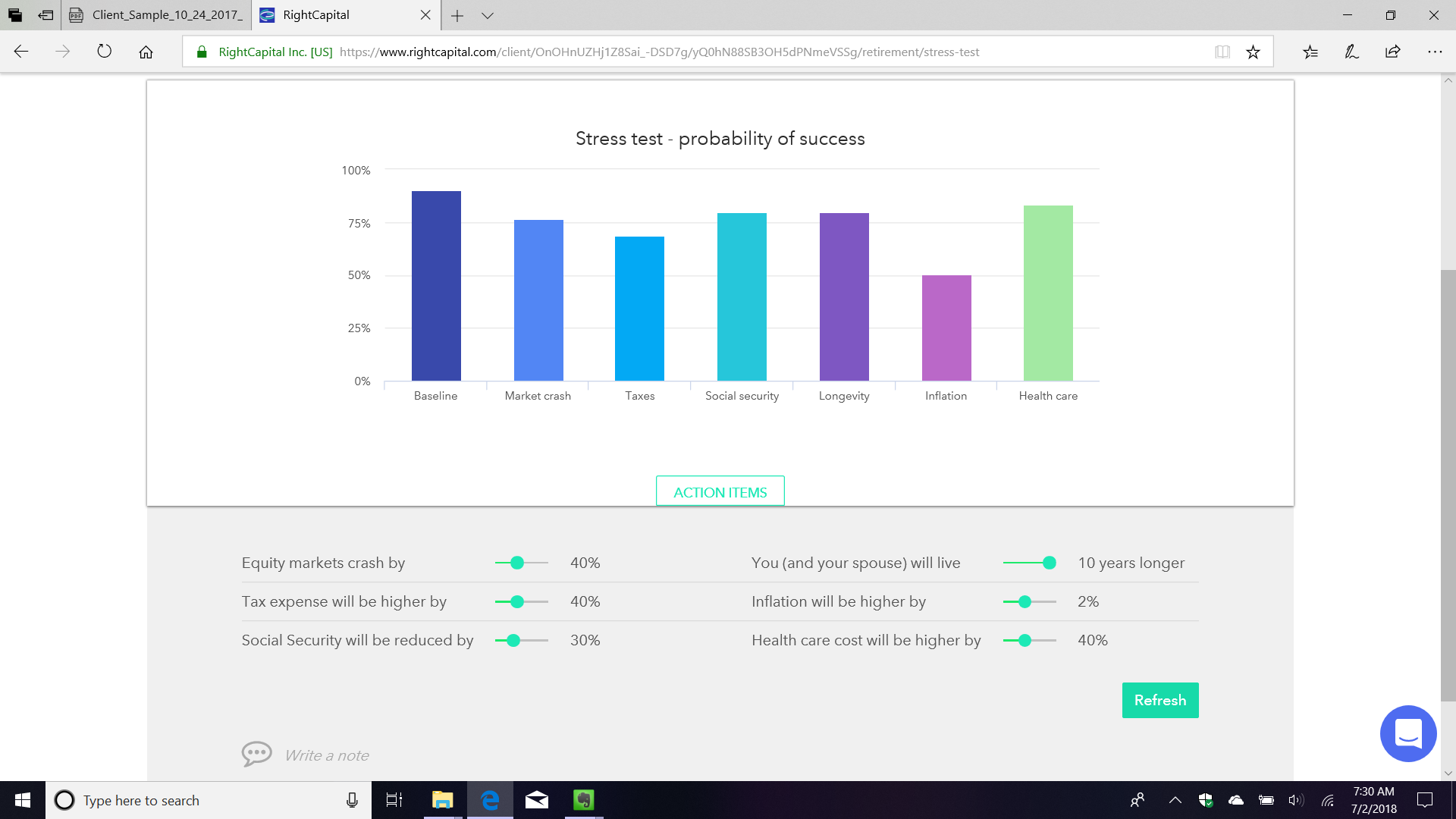Open the Share page icon

(x=1392, y=52)
